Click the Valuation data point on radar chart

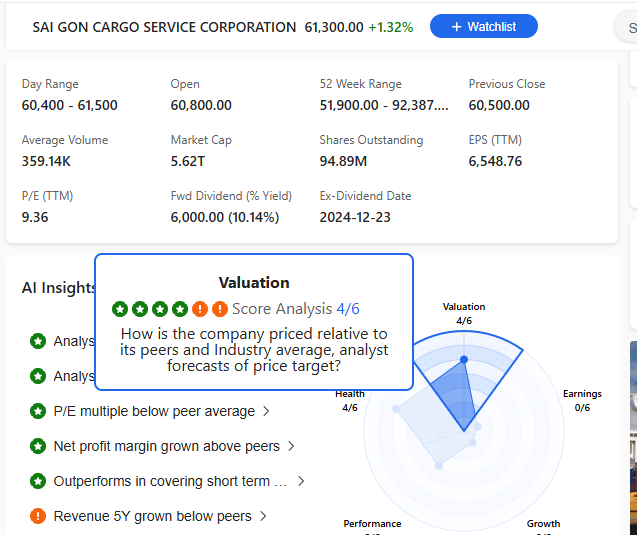(x=463, y=359)
